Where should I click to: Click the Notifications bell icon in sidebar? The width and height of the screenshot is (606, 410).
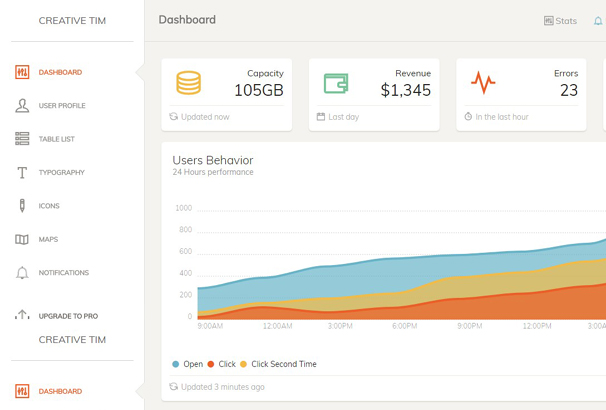coord(22,272)
